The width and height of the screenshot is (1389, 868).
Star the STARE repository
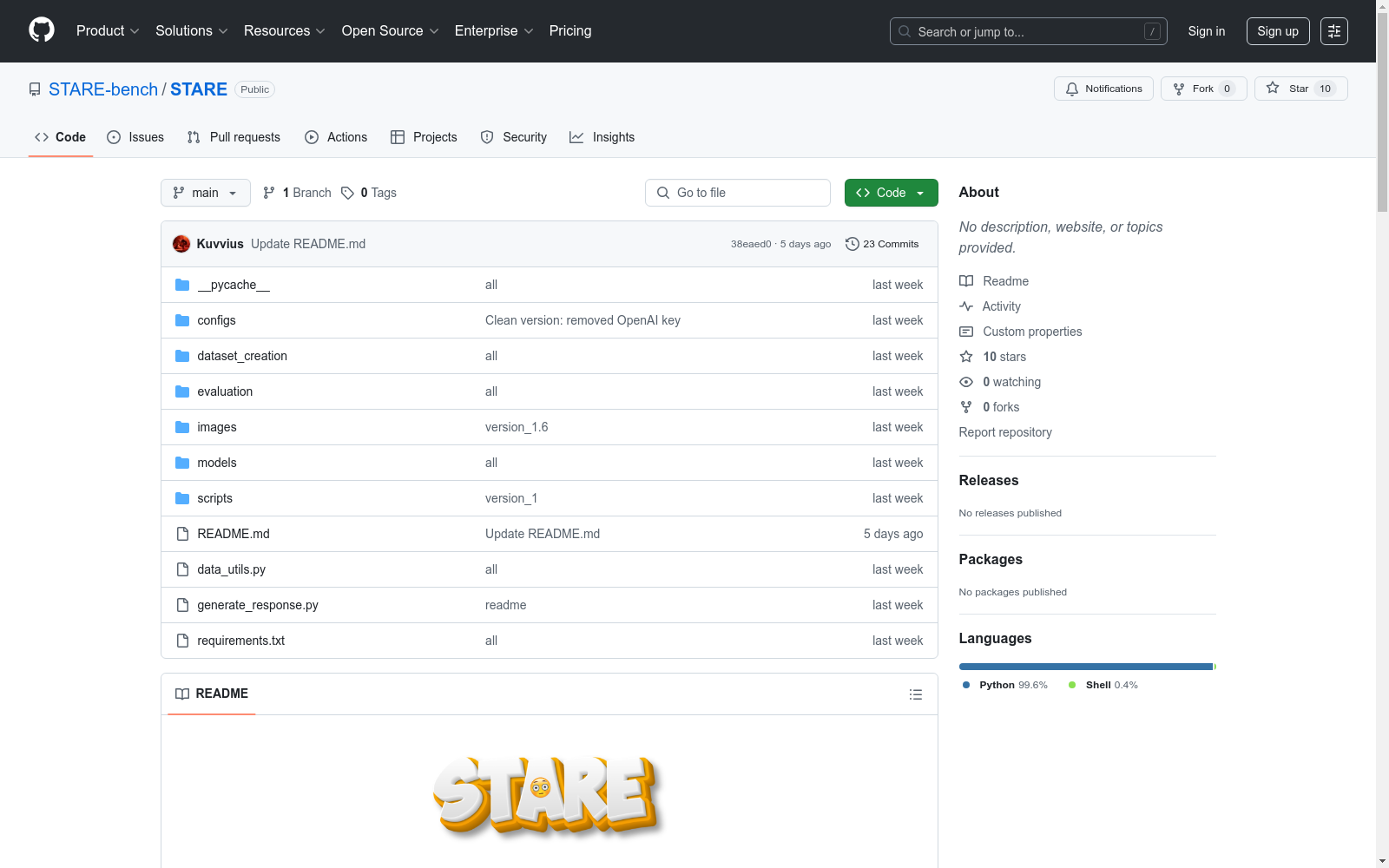coord(1300,89)
